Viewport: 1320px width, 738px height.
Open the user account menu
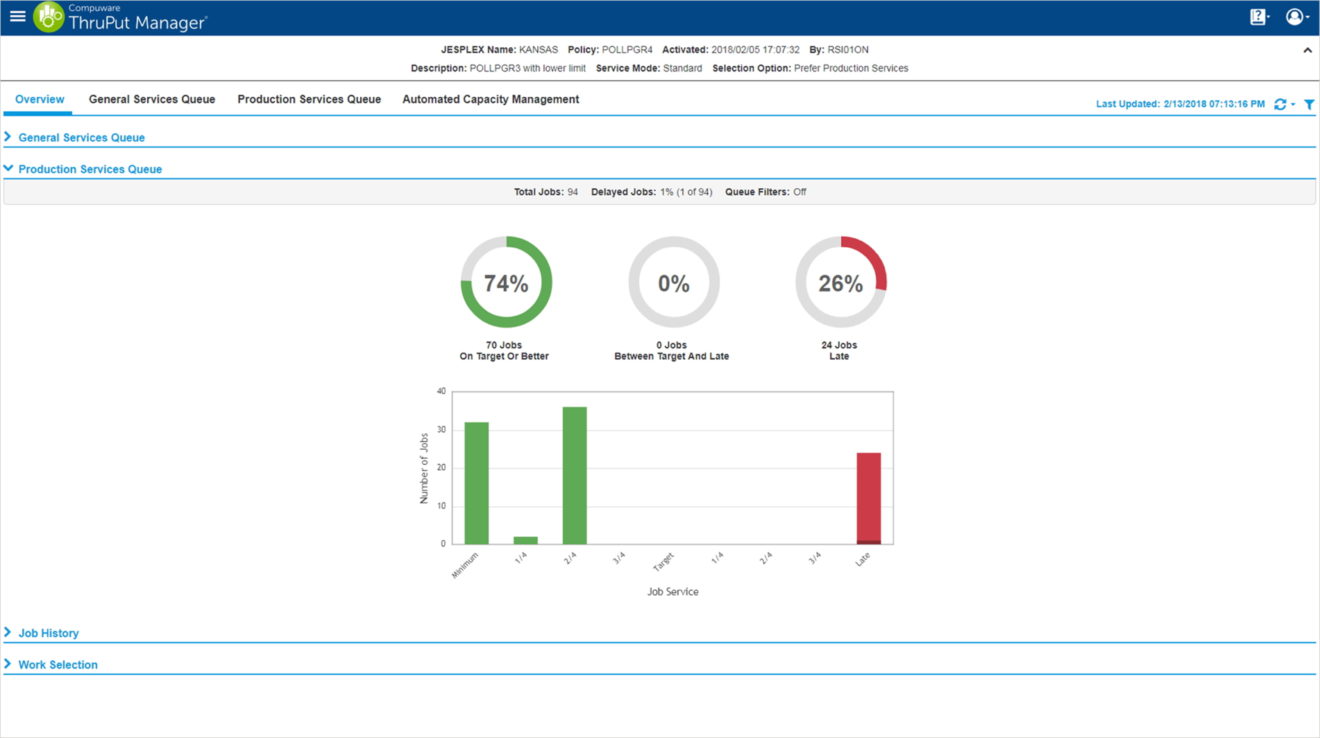point(1297,17)
